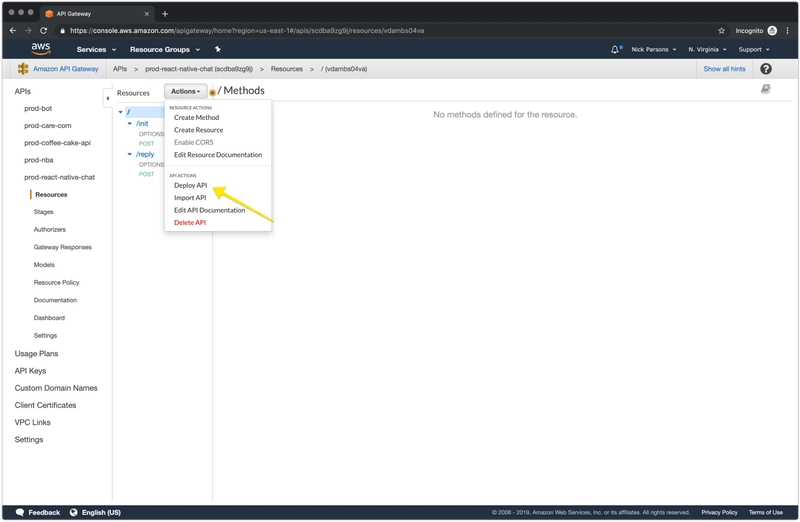Open Client Certificates
The width and height of the screenshot is (800, 522).
[x=45, y=405]
